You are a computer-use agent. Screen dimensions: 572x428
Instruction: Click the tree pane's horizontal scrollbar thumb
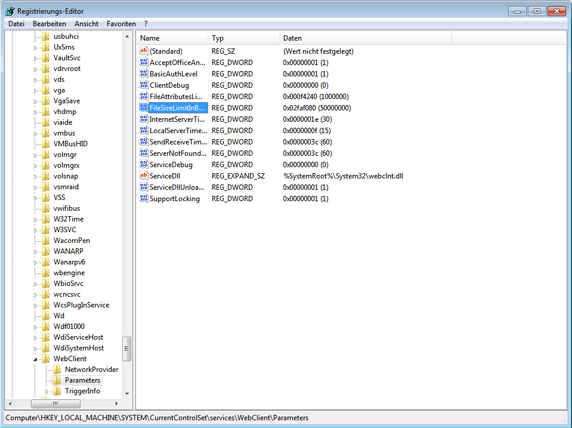(55, 403)
